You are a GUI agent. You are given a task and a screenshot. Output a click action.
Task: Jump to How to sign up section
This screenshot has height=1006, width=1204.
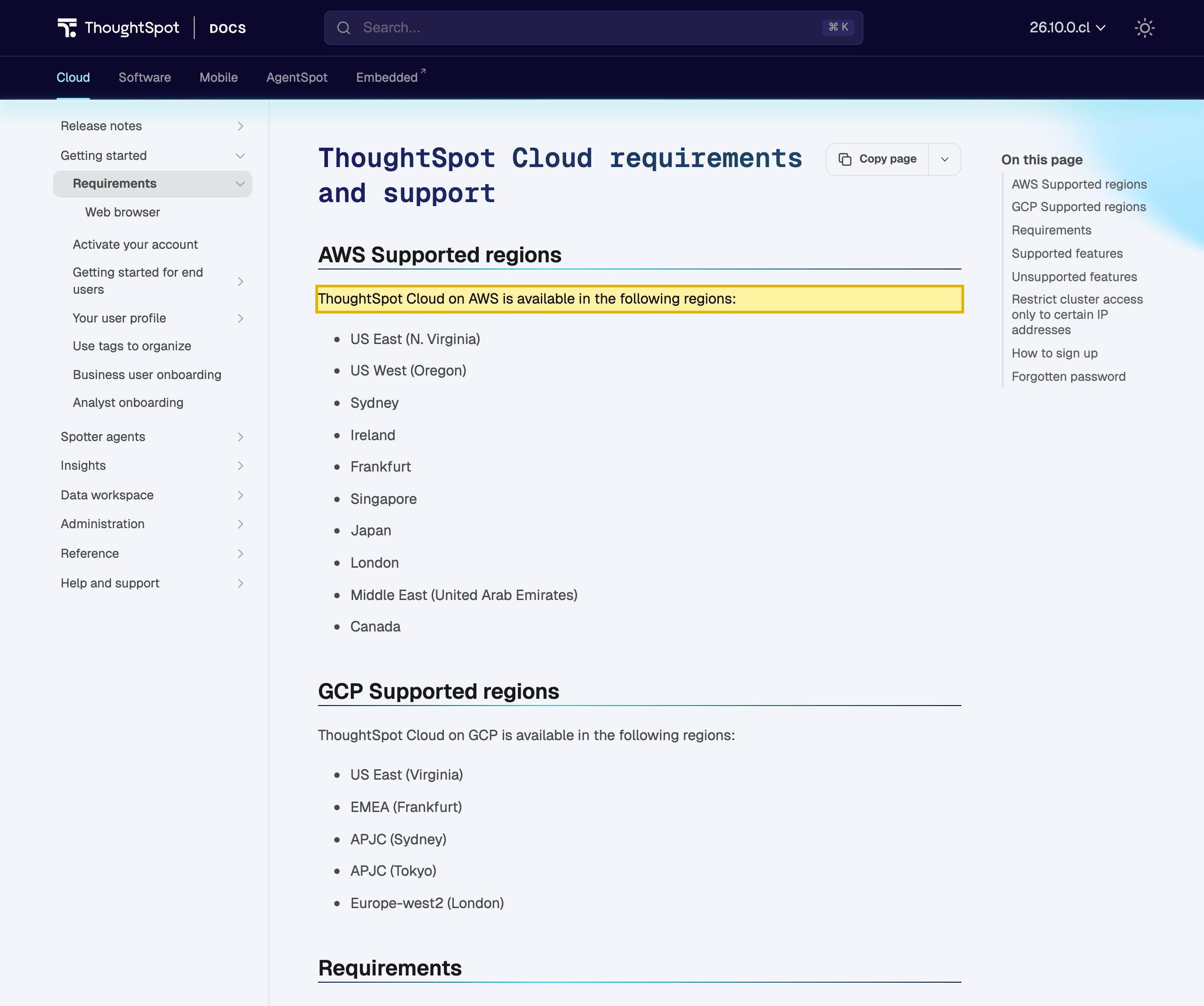coord(1054,354)
